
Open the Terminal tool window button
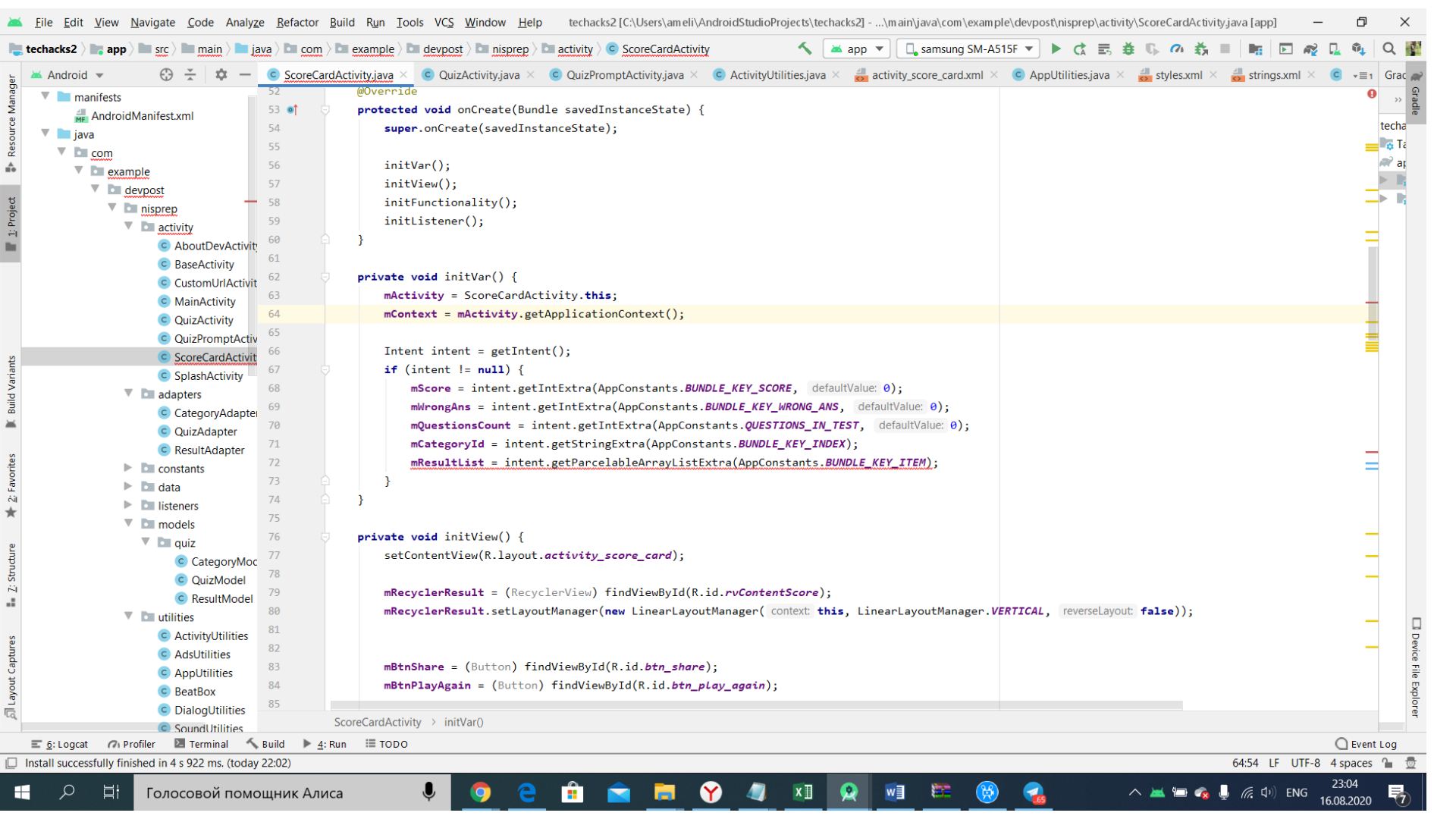pos(201,744)
